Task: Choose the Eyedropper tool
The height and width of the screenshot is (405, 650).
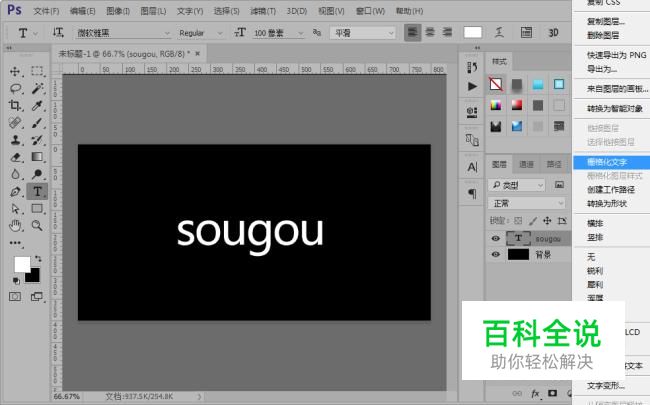Action: click(37, 105)
